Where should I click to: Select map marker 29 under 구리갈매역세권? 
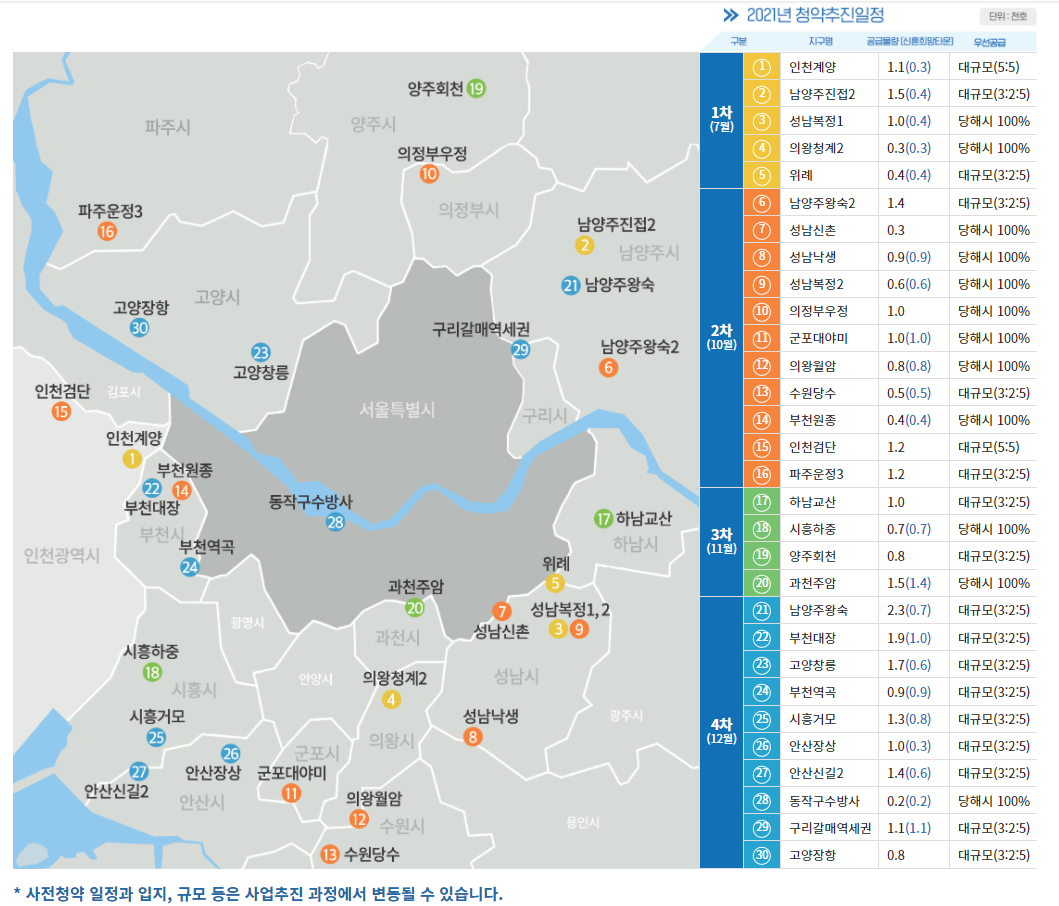520,349
